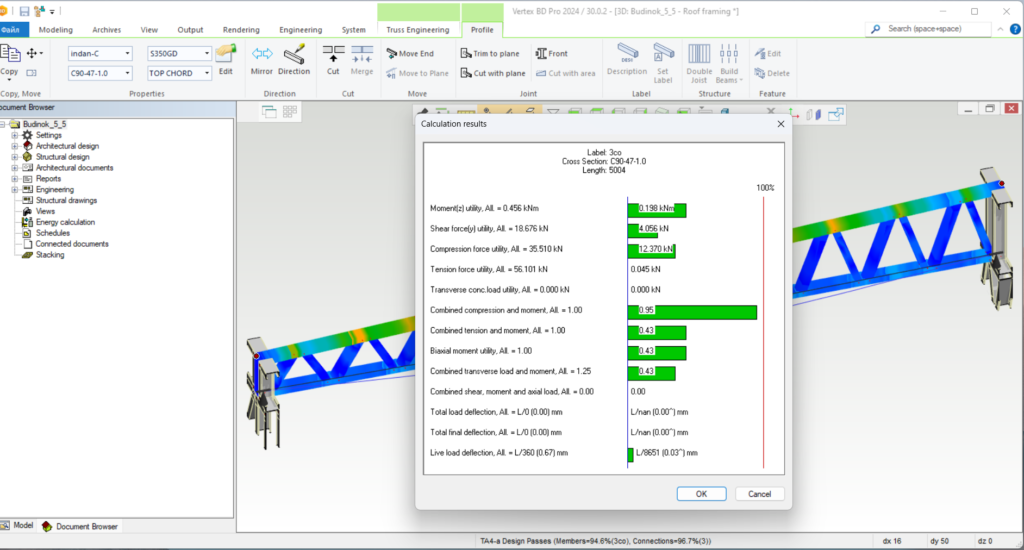Select Views in the Document Browser tree
This screenshot has width=1024, height=550.
pyautogui.click(x=45, y=211)
